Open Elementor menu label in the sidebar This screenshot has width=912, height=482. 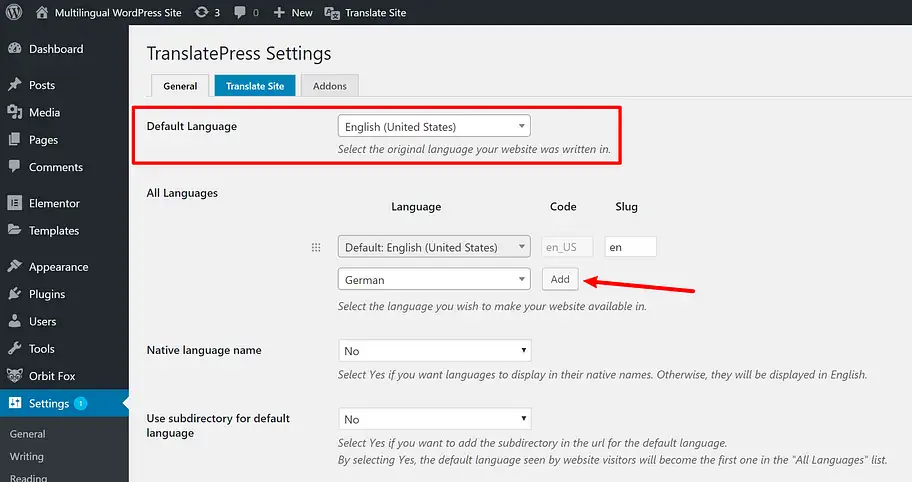click(54, 203)
